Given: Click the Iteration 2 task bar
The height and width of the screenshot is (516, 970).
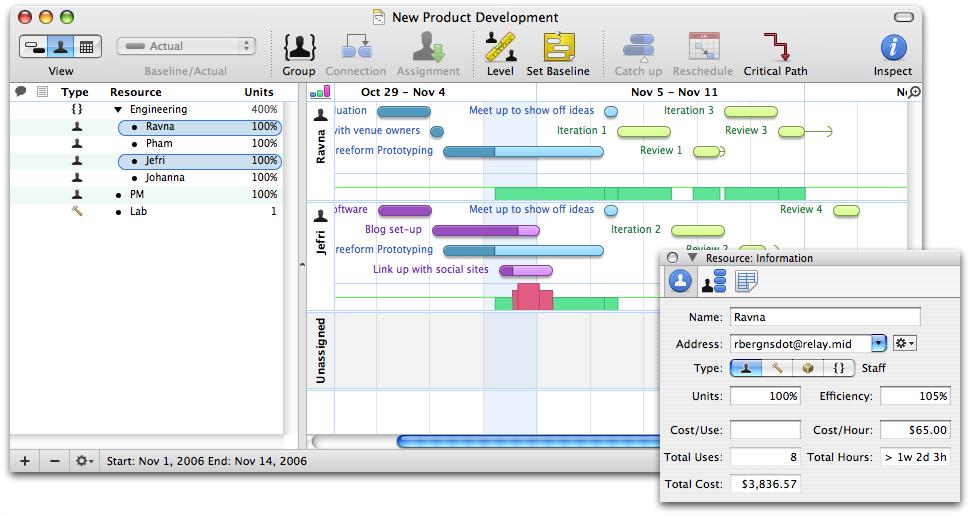Looking at the screenshot, I should tap(698, 231).
